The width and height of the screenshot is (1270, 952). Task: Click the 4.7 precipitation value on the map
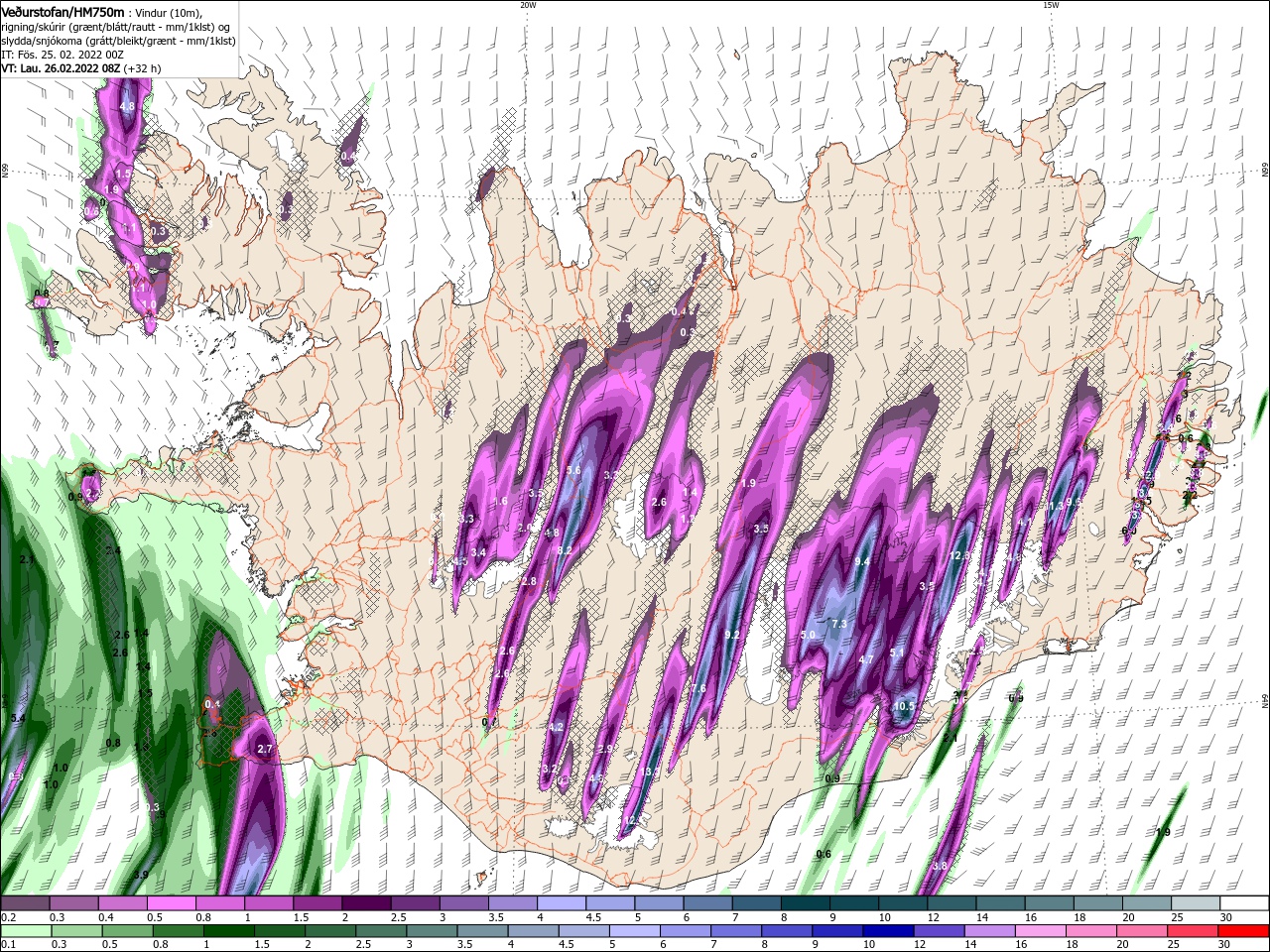(866, 659)
